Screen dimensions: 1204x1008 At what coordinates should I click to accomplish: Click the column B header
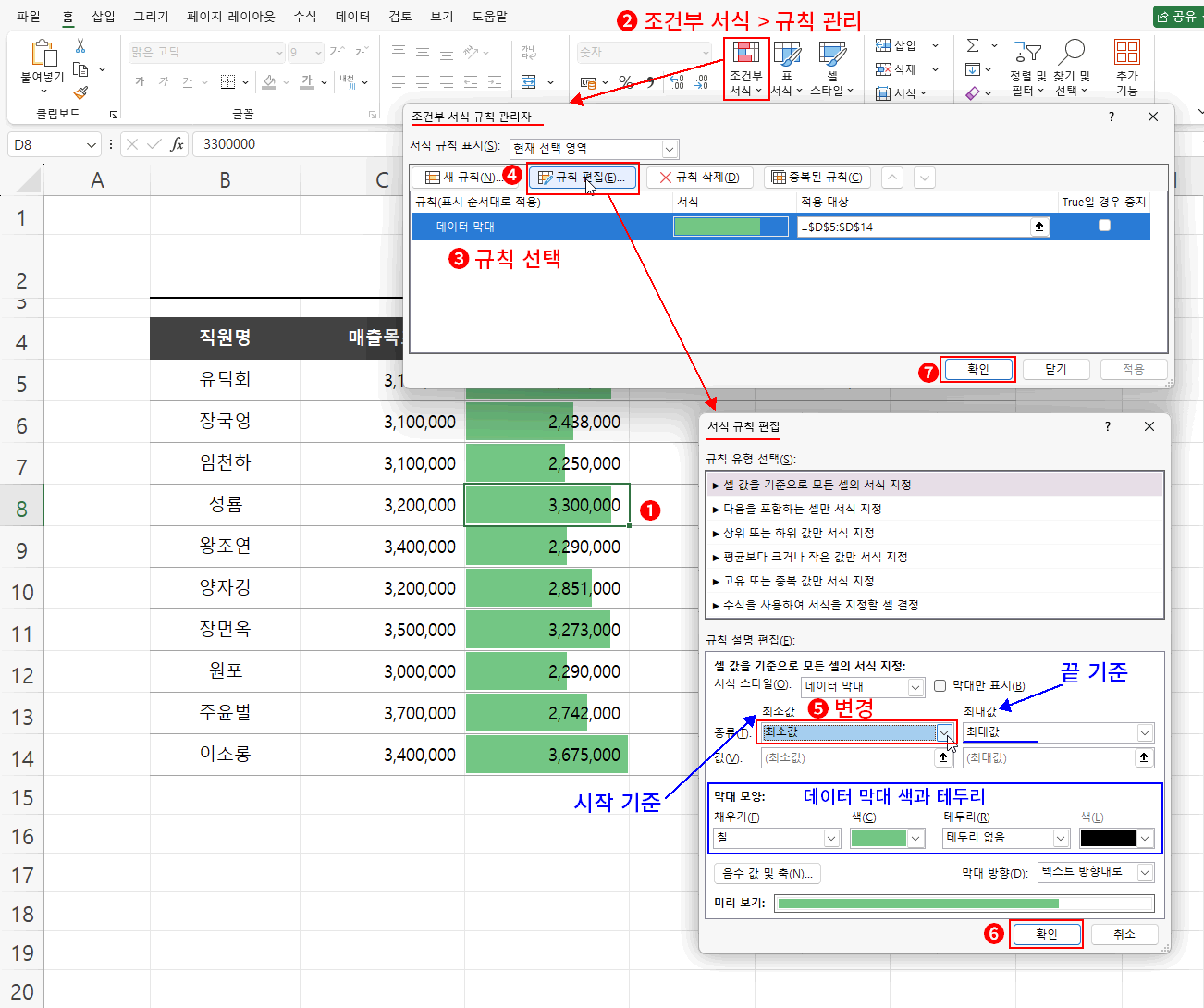pos(225,180)
